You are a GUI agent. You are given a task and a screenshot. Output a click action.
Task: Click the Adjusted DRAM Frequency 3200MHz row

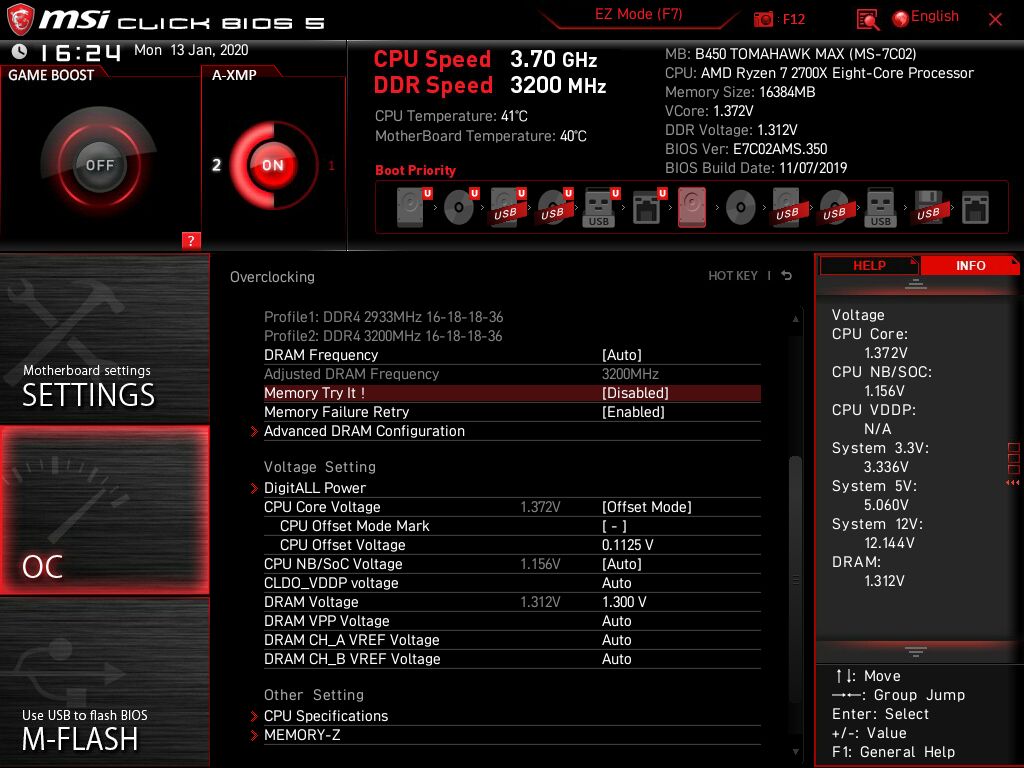[x=512, y=374]
